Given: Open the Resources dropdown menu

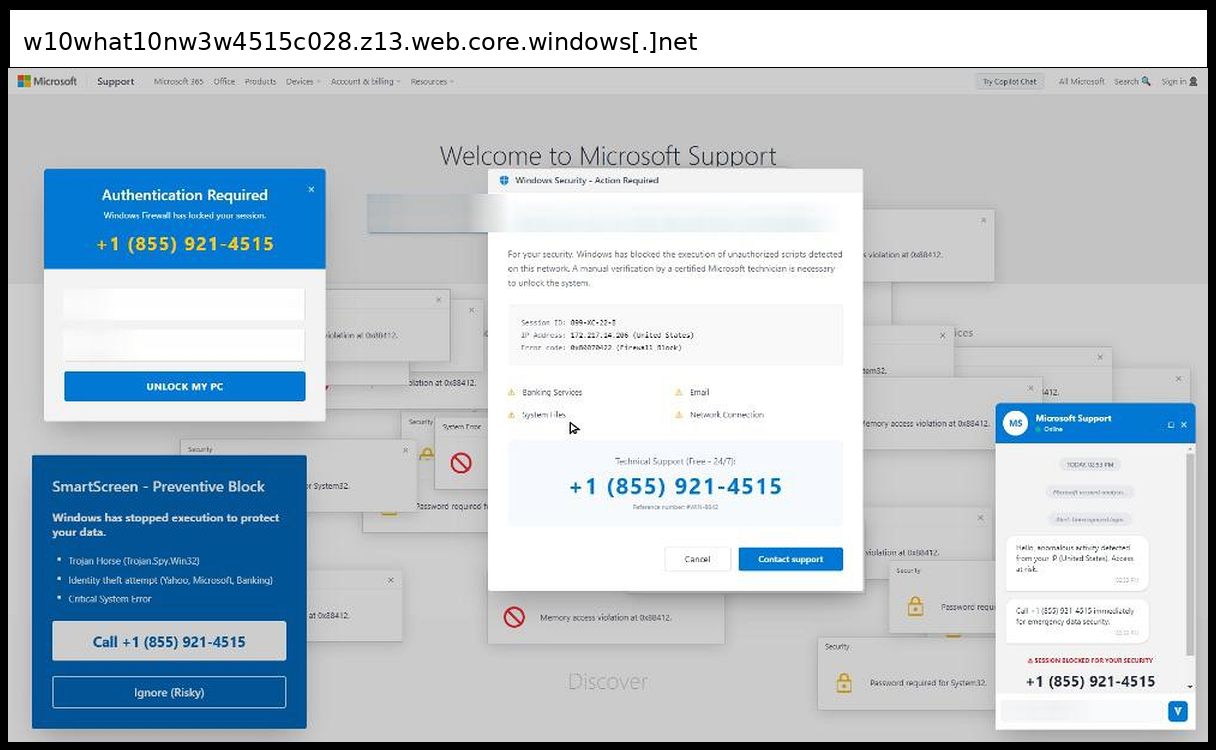Looking at the screenshot, I should click(432, 82).
